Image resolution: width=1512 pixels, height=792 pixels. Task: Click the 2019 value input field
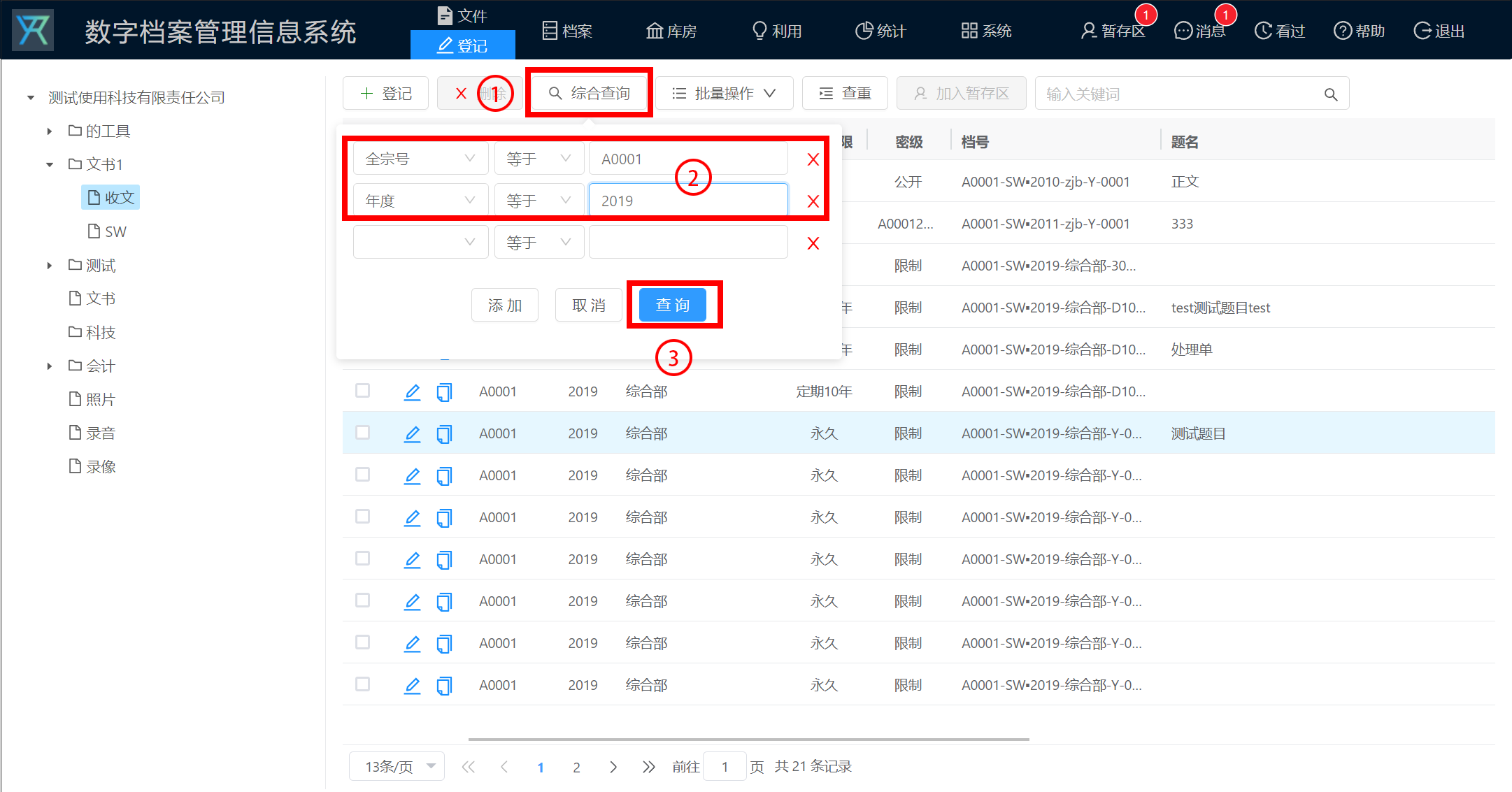click(x=688, y=201)
